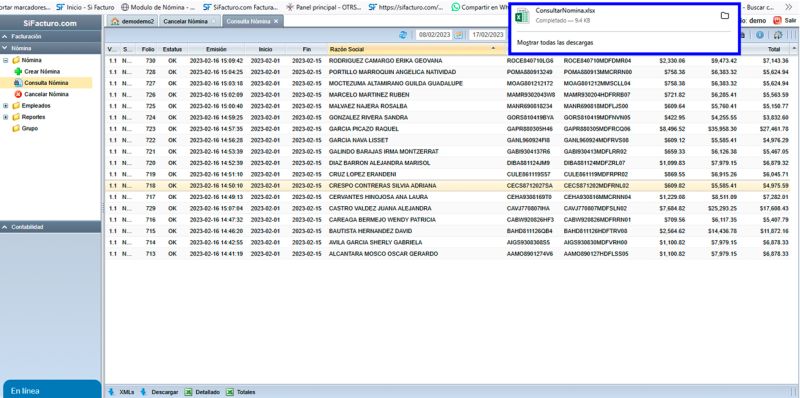Image resolution: width=800 pixels, height=398 pixels.
Task: Click the refresh icon left of the date fields
Action: coord(404,35)
